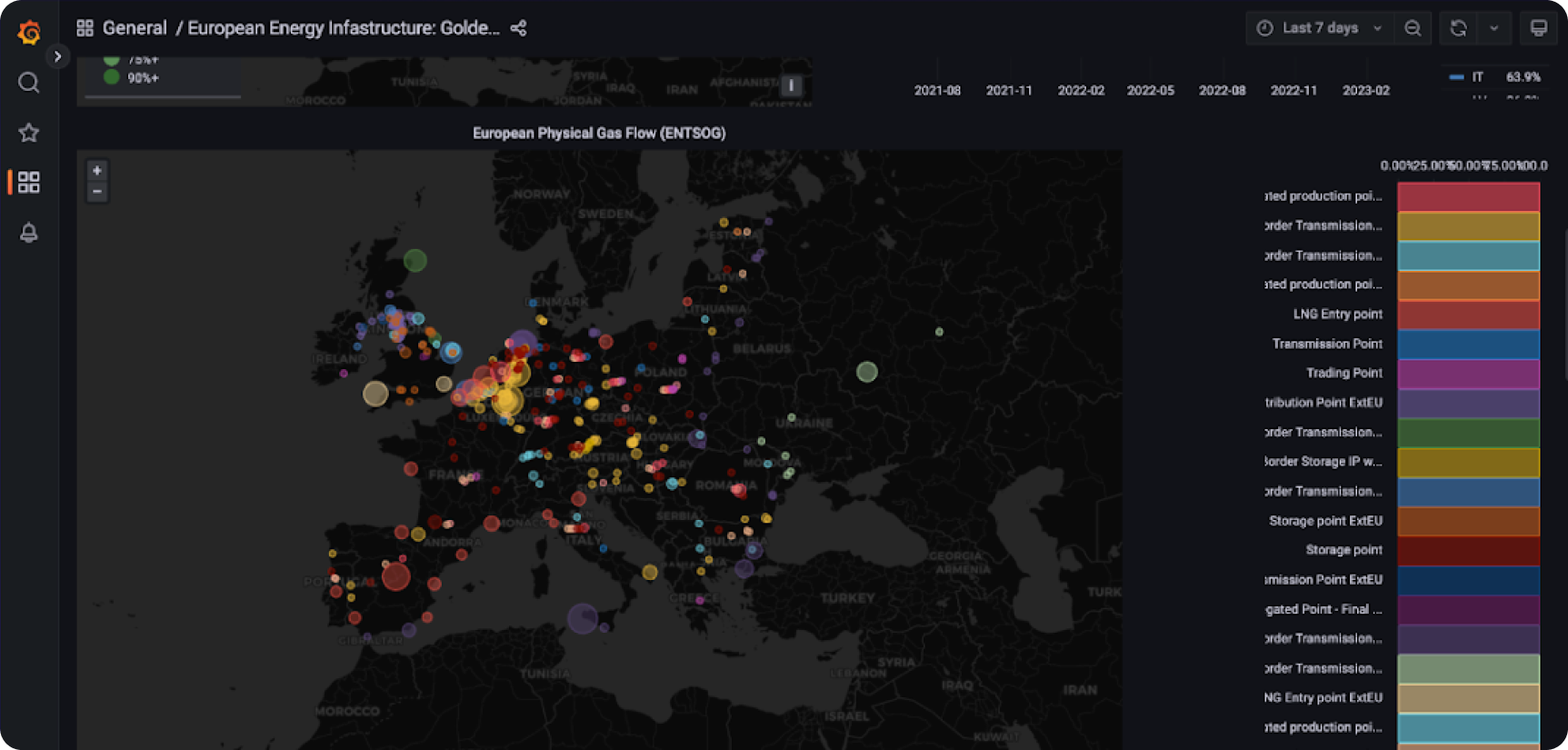Click the 2021-08 time axis label
The height and width of the screenshot is (750, 1568).
(x=937, y=90)
